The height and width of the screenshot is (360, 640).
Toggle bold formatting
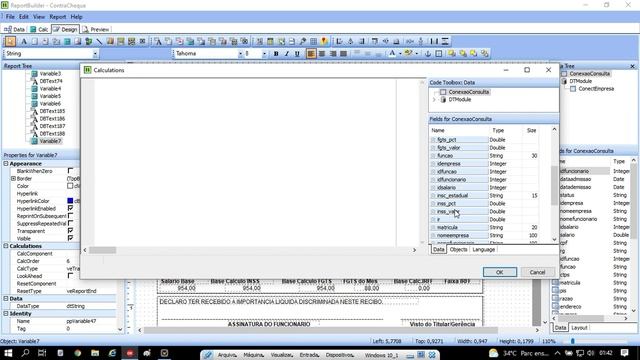[276, 53]
